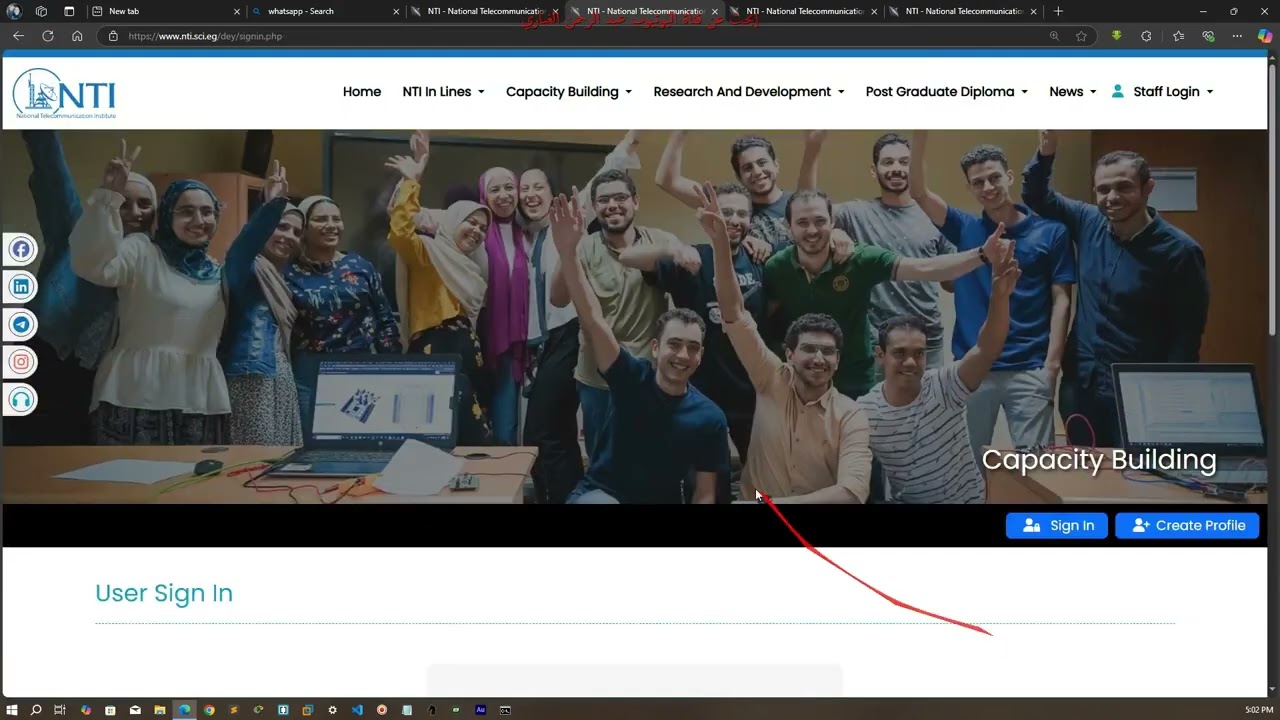
Task: Click the browser home icon
Action: click(x=77, y=36)
